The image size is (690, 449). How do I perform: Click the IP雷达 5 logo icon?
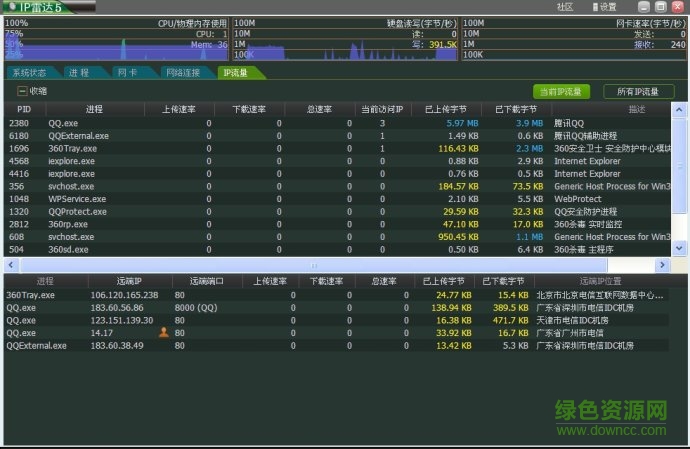pos(11,6)
